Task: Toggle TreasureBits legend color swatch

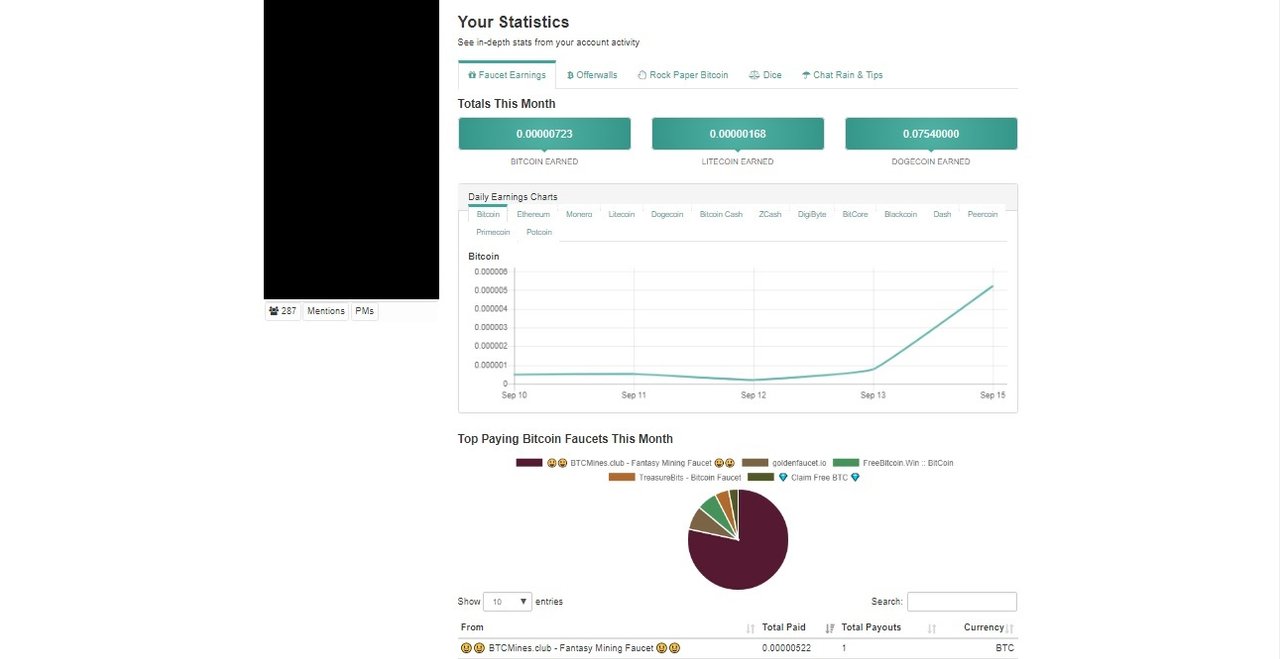Action: pos(622,477)
